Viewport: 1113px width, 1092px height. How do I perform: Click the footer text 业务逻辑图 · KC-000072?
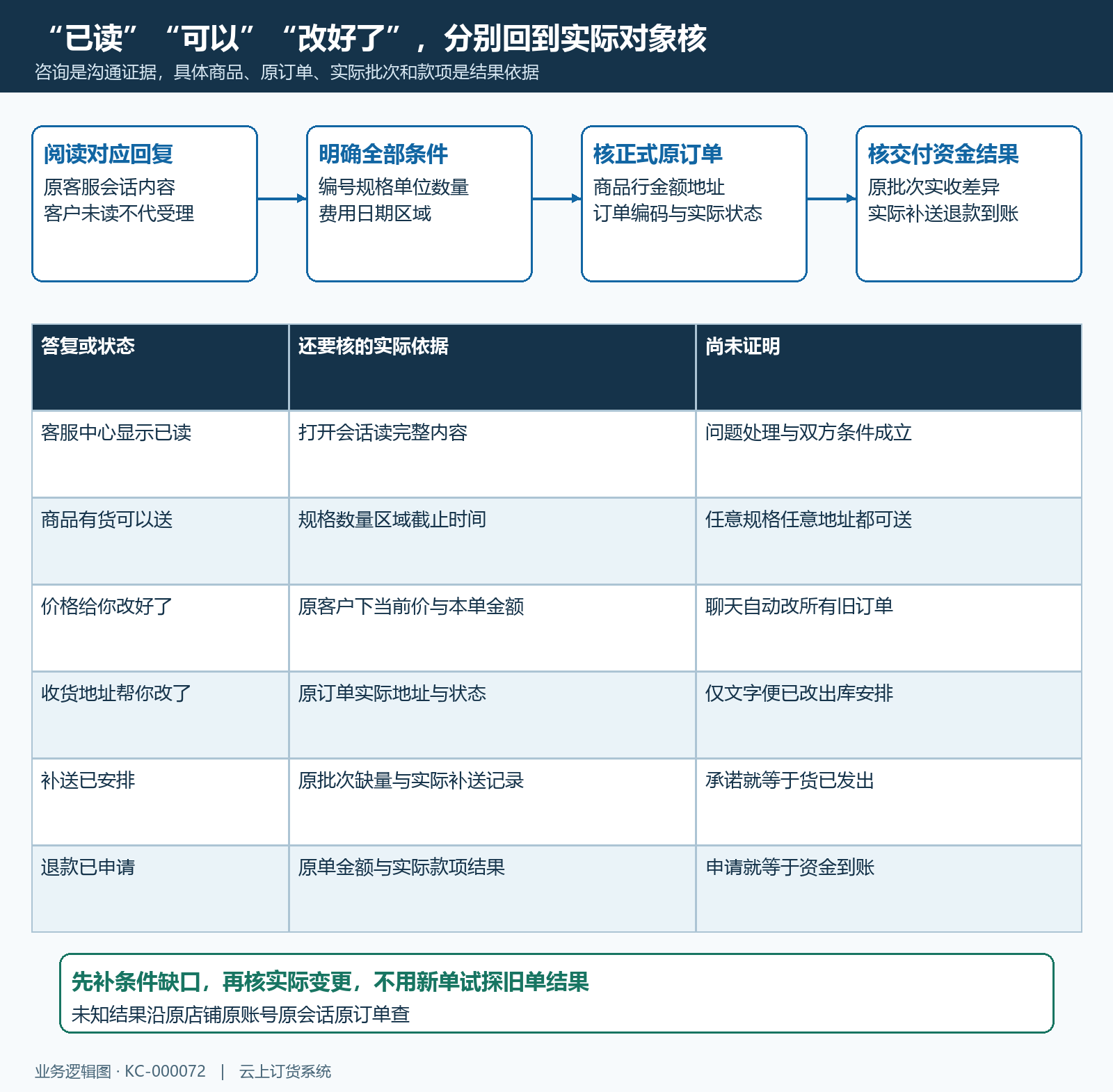(x=120, y=1071)
